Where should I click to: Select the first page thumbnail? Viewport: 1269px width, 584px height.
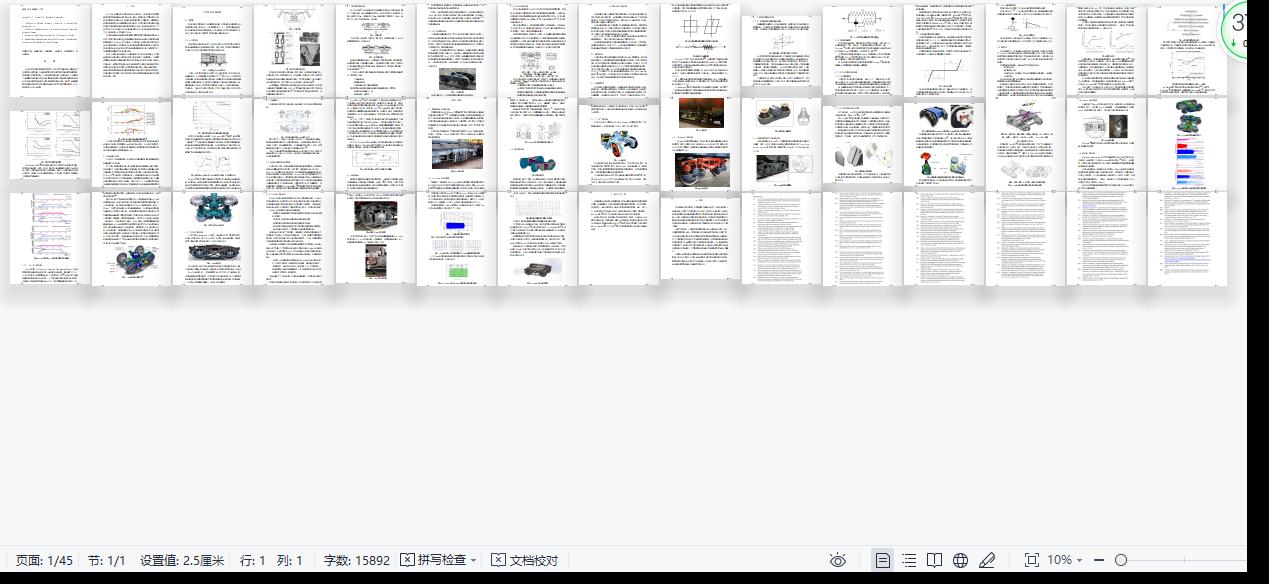point(49,50)
